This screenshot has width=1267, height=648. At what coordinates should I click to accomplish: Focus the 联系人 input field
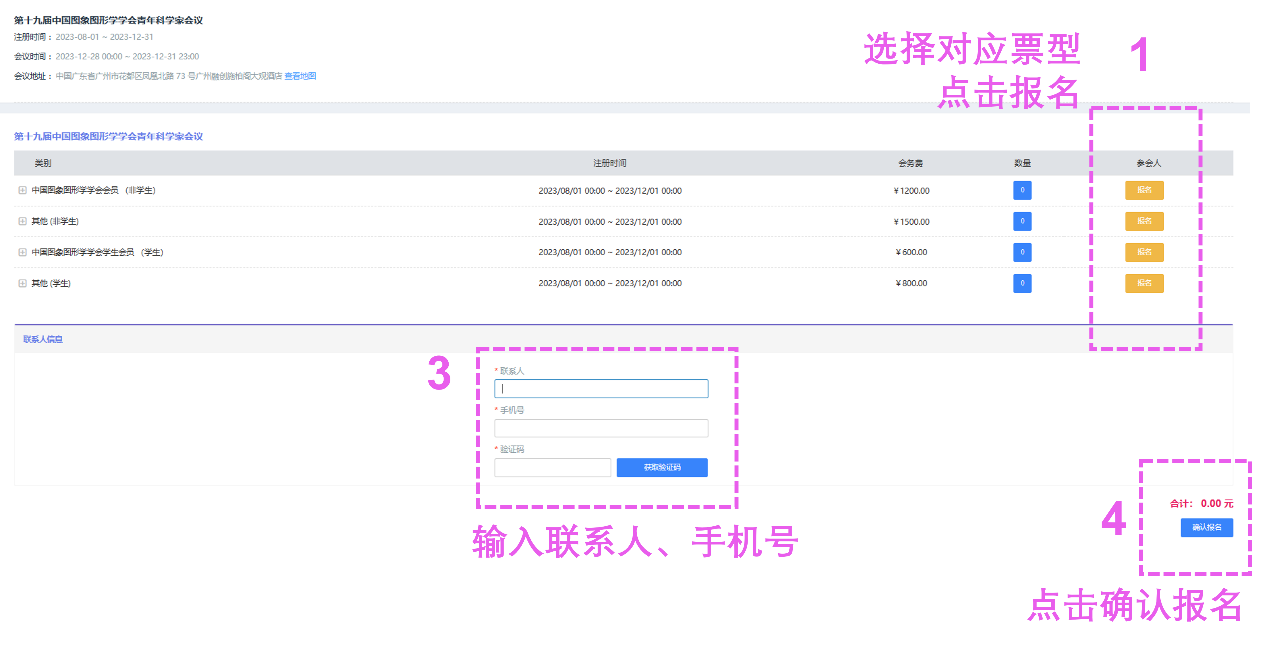[x=601, y=389]
